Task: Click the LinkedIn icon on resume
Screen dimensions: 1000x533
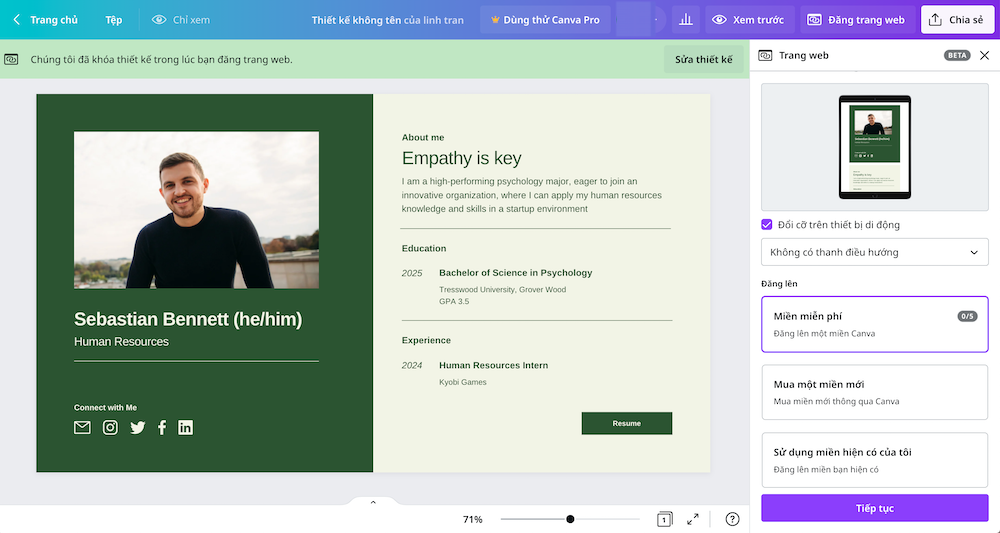Action: tap(185, 428)
